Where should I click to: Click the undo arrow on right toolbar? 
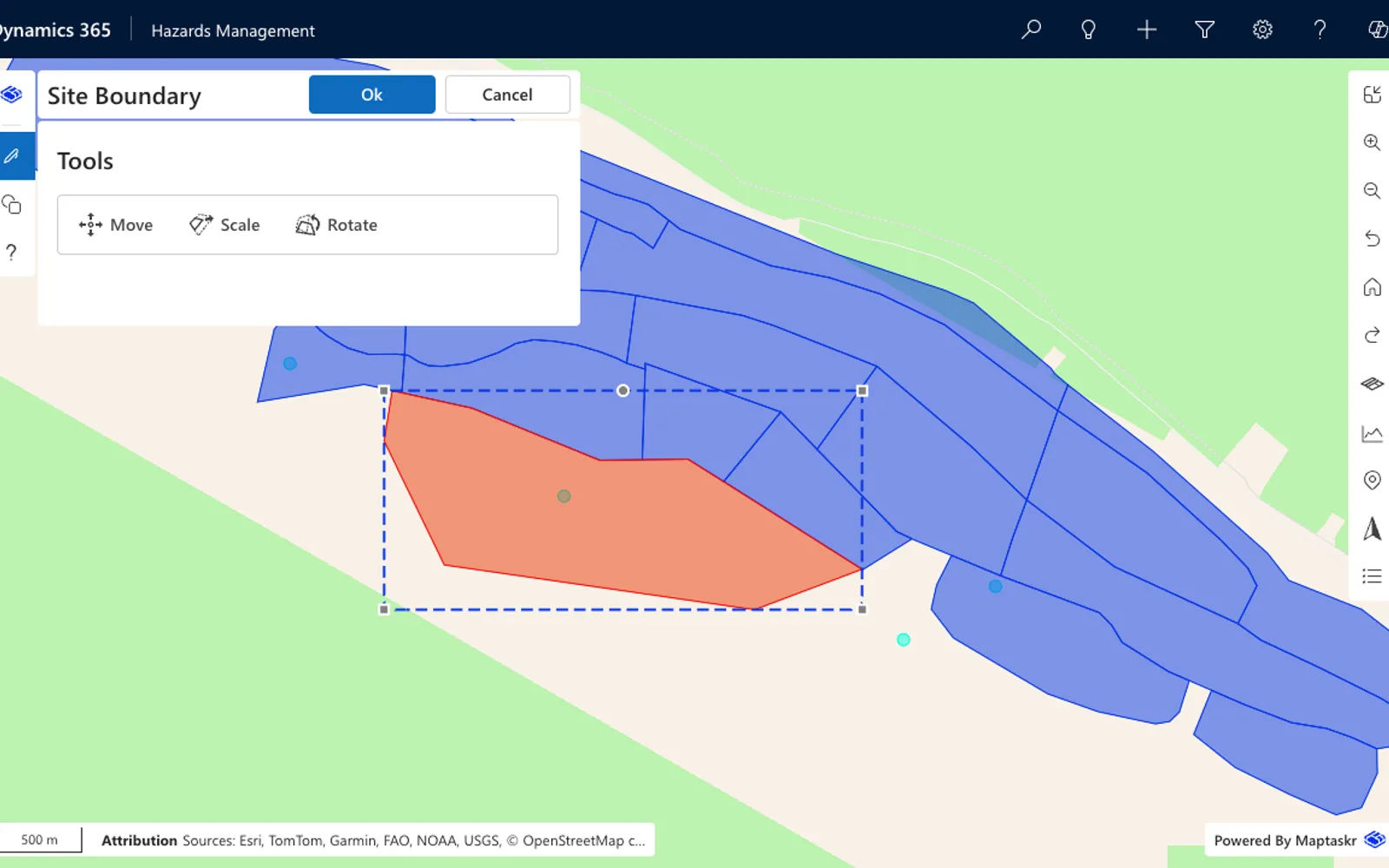pyautogui.click(x=1372, y=239)
